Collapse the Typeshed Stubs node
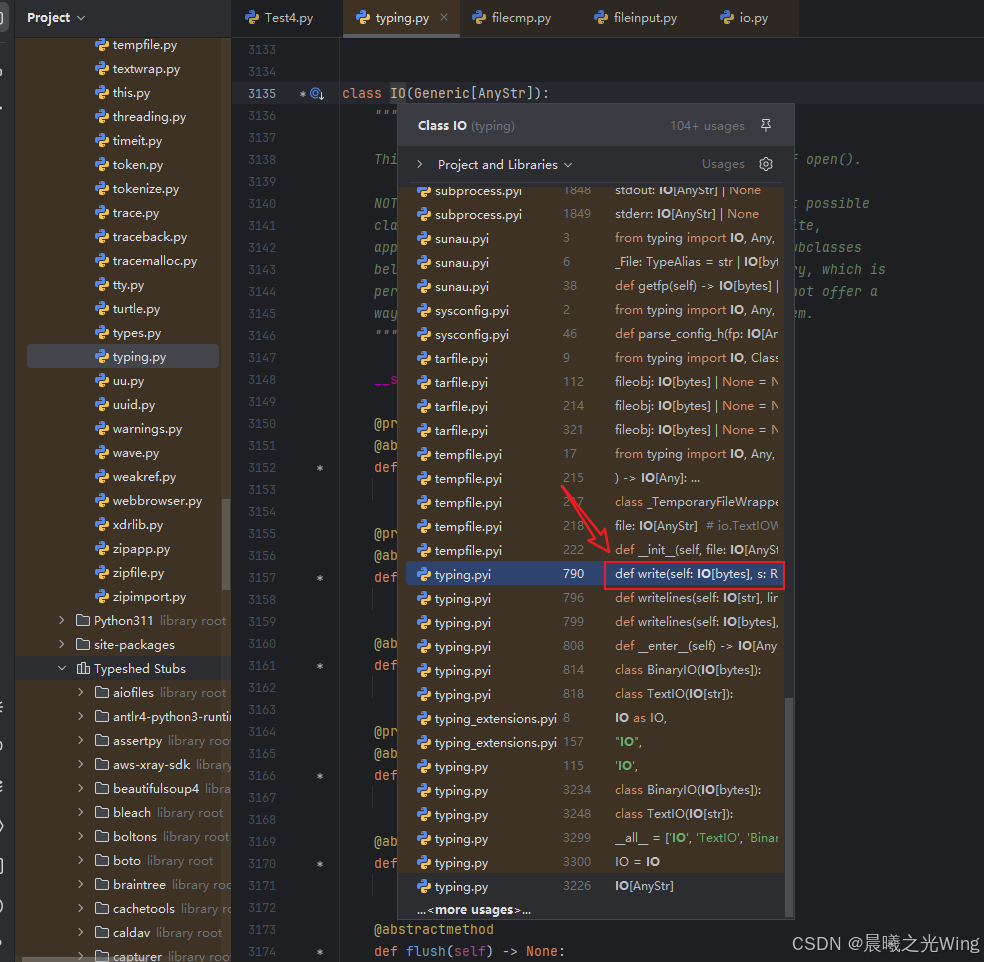Viewport: 984px width, 962px height. point(62,668)
